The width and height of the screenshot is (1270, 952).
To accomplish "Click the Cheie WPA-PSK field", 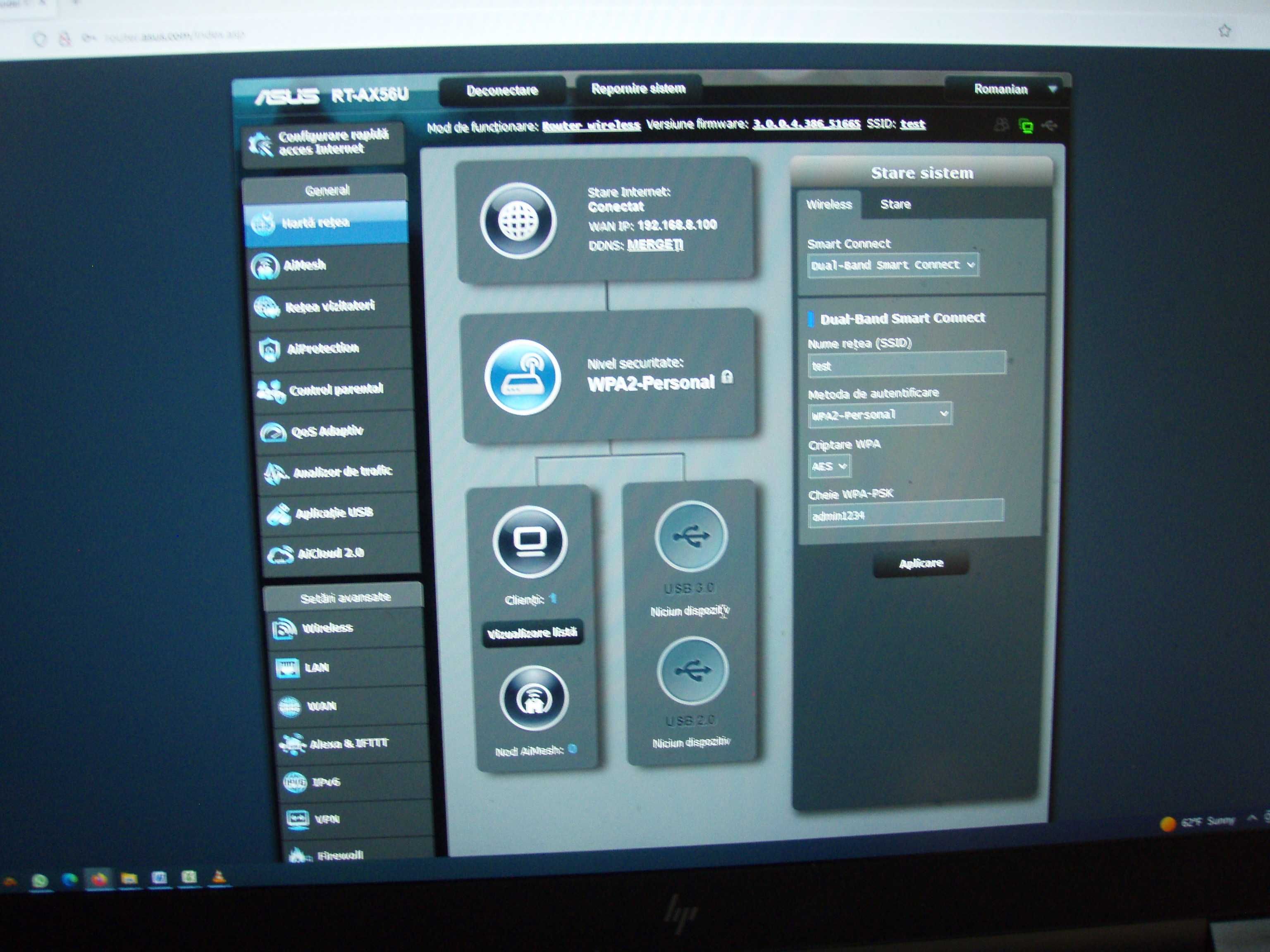I will 905,514.
